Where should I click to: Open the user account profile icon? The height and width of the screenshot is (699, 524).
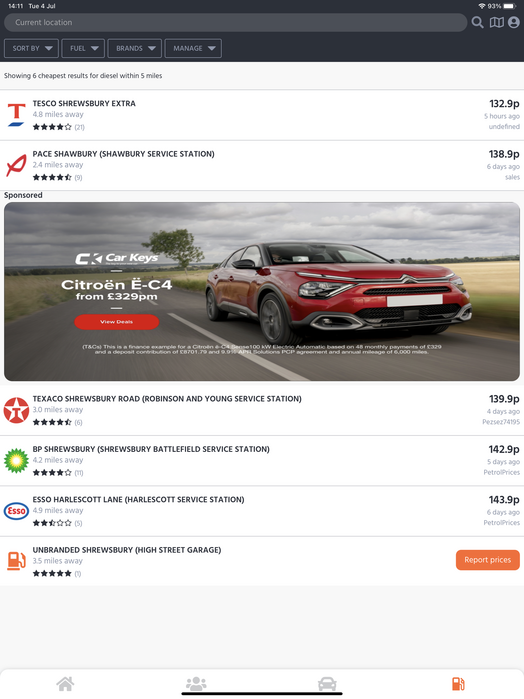click(514, 22)
